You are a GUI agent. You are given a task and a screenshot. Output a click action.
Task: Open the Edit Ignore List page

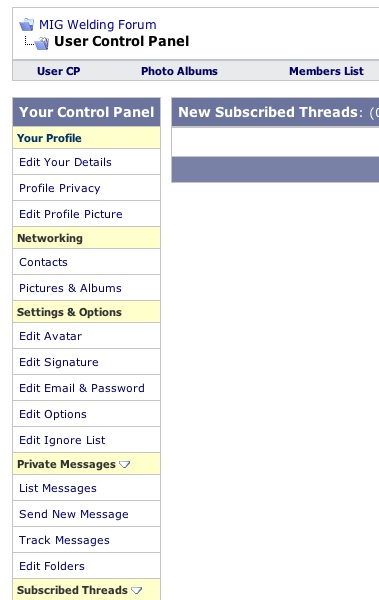(62, 440)
